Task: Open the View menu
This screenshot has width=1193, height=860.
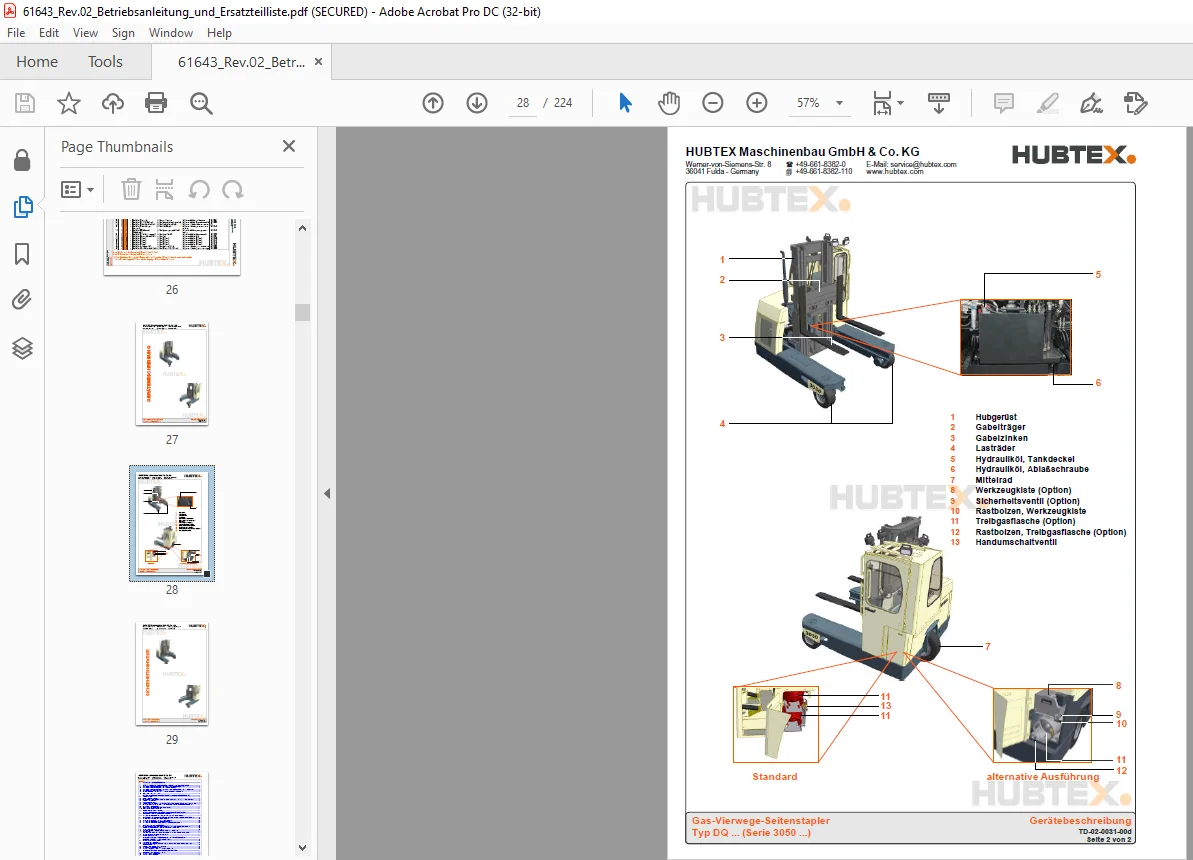Action: pos(85,33)
